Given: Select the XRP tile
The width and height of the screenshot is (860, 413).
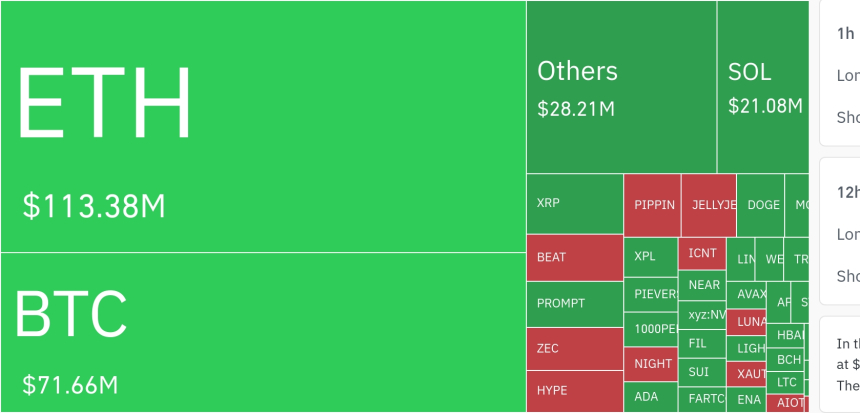Looking at the screenshot, I should (574, 204).
